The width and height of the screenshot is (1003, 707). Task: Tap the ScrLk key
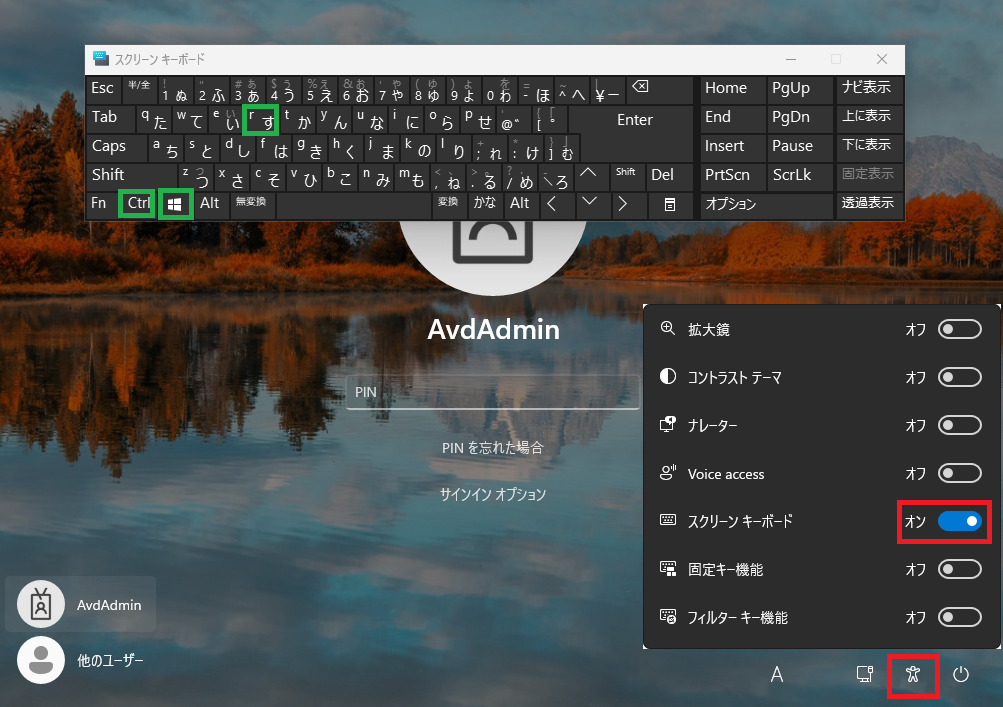tap(800, 175)
